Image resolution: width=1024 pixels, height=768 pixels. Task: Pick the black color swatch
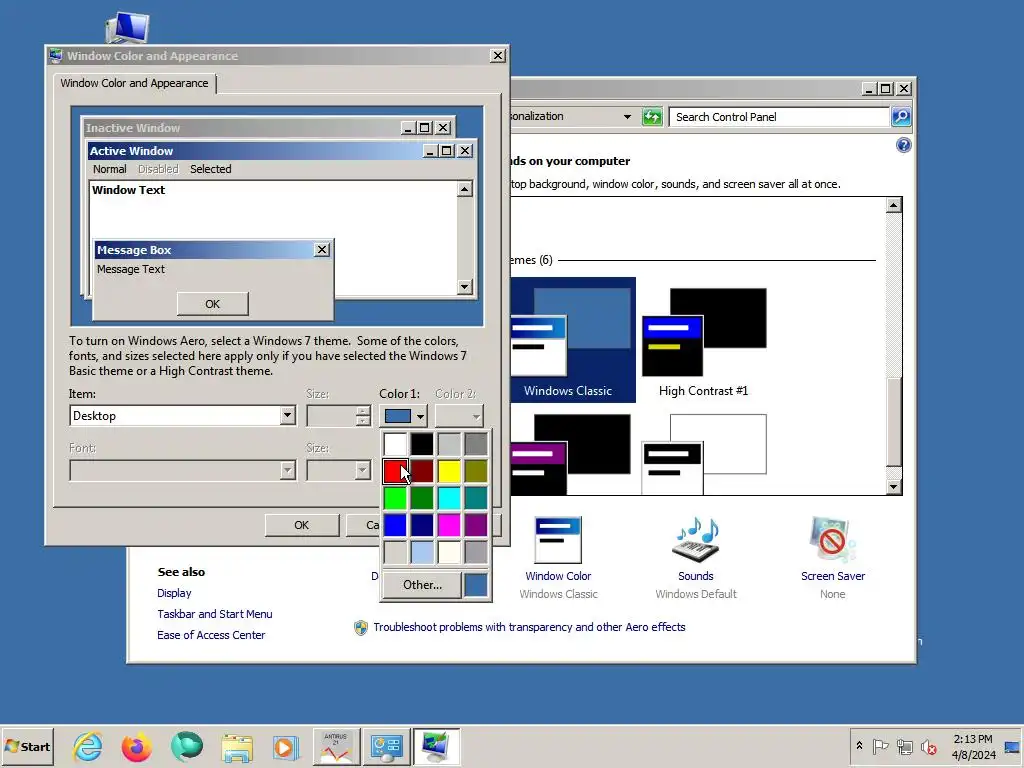[x=422, y=444]
